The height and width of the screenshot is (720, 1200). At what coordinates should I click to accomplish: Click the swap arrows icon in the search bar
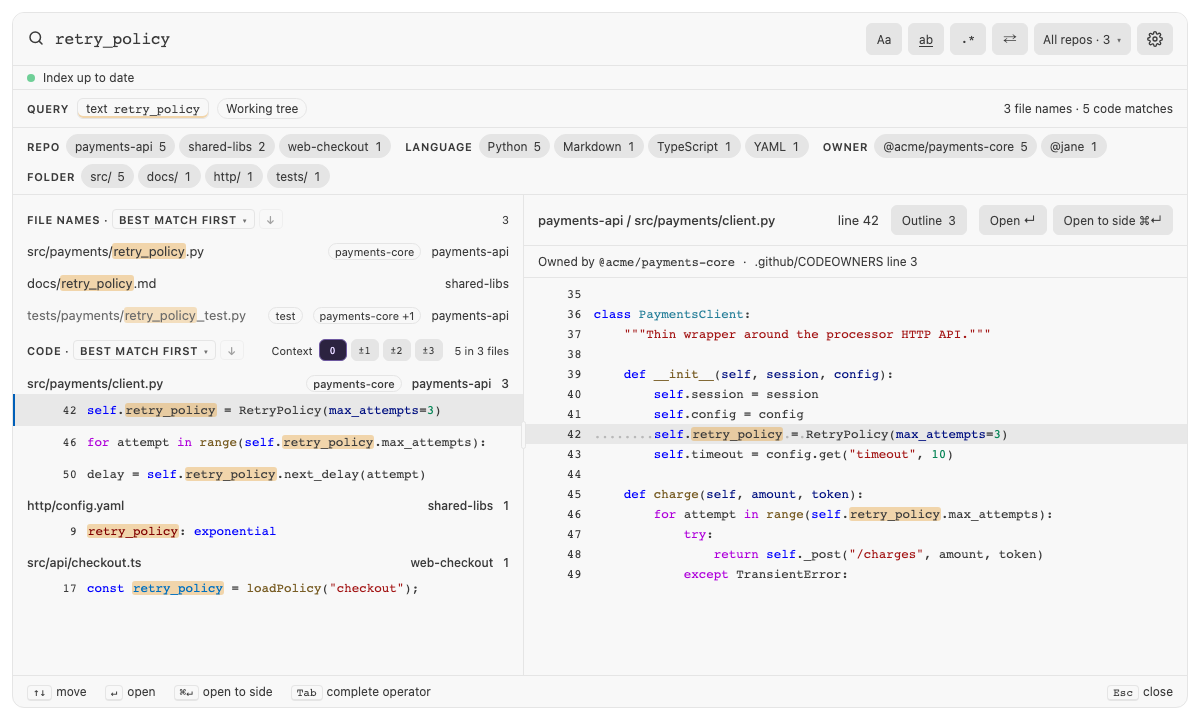(1010, 39)
